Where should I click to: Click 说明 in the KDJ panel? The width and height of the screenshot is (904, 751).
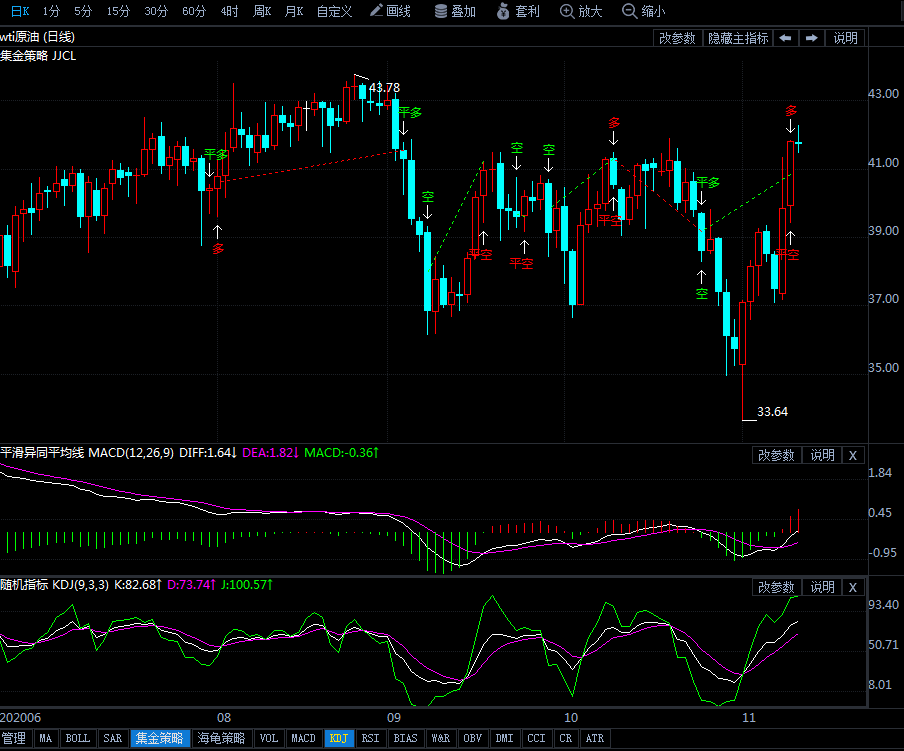coord(822,587)
